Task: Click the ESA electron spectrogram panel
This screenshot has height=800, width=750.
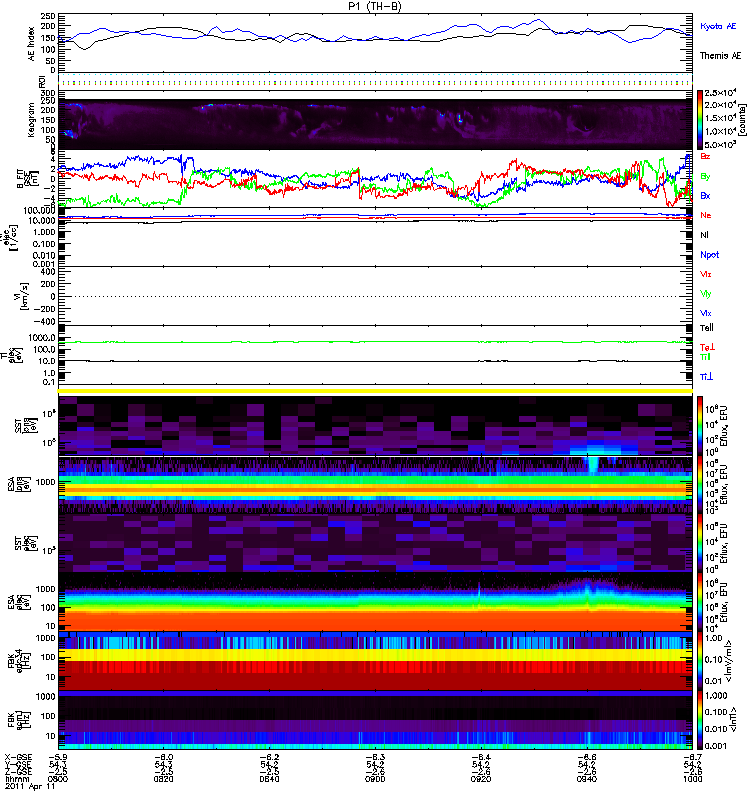Action: 376,602
